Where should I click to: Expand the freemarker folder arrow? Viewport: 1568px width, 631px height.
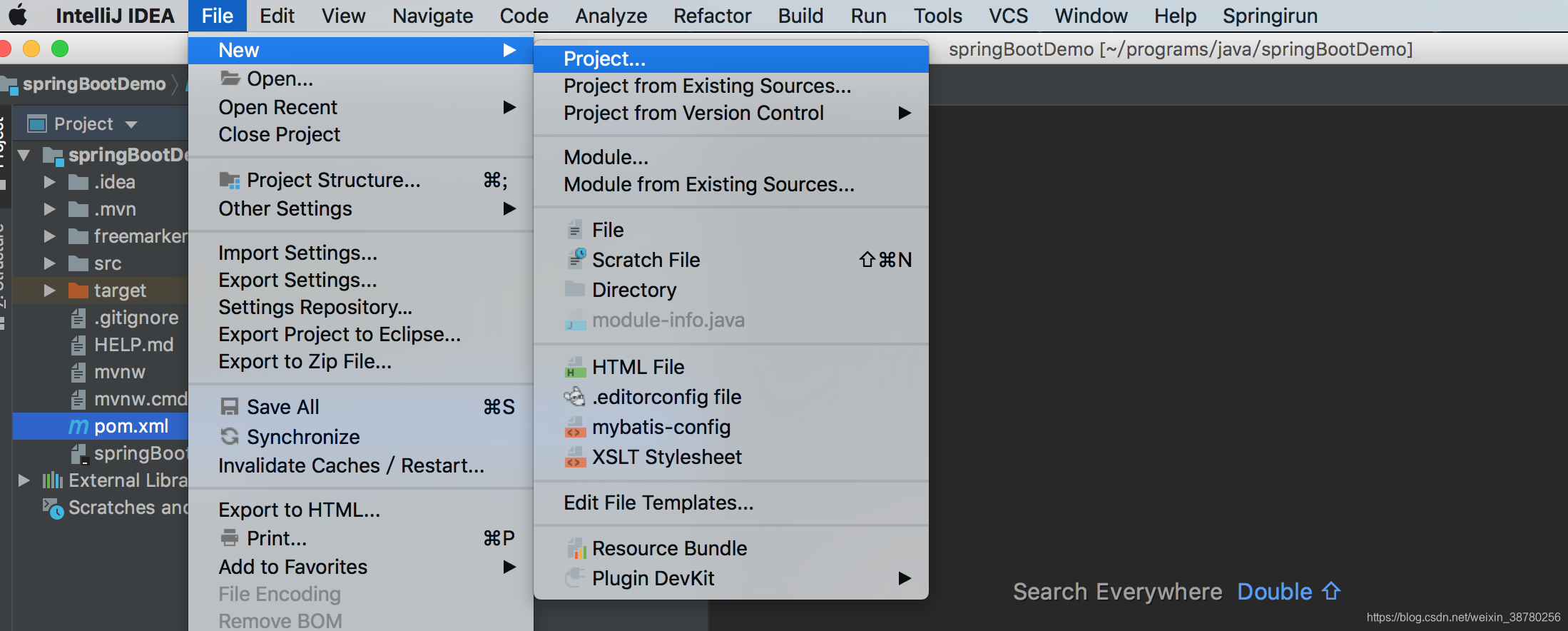pos(49,236)
